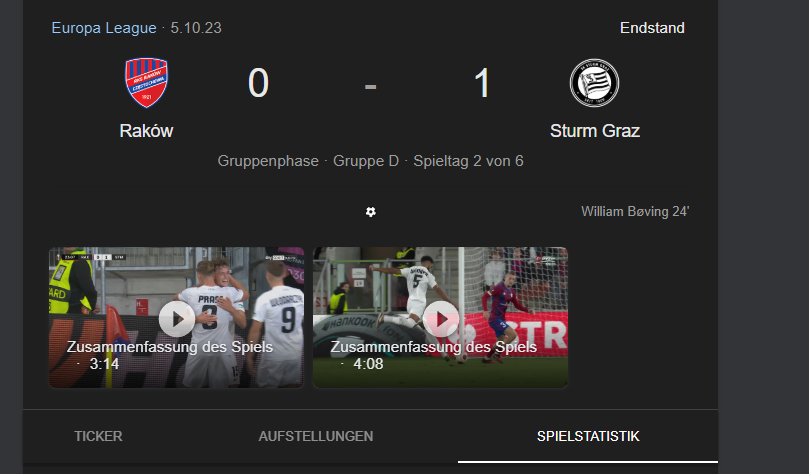
Task: Click the Sturm Graz club crest
Action: coord(594,83)
